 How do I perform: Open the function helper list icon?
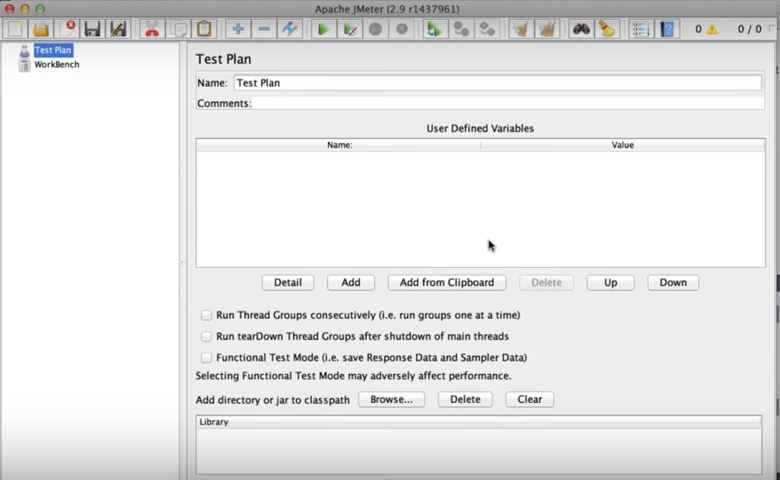pyautogui.click(x=641, y=29)
